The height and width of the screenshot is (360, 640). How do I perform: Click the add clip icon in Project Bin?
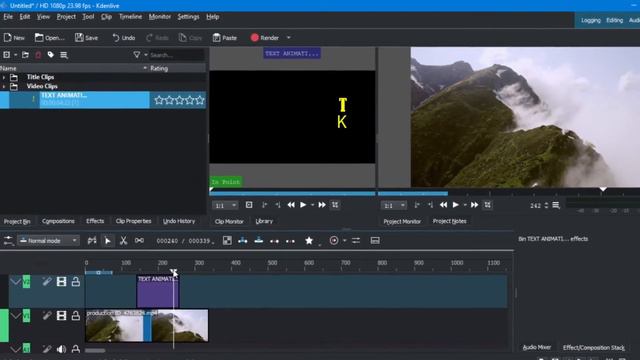click(7, 55)
